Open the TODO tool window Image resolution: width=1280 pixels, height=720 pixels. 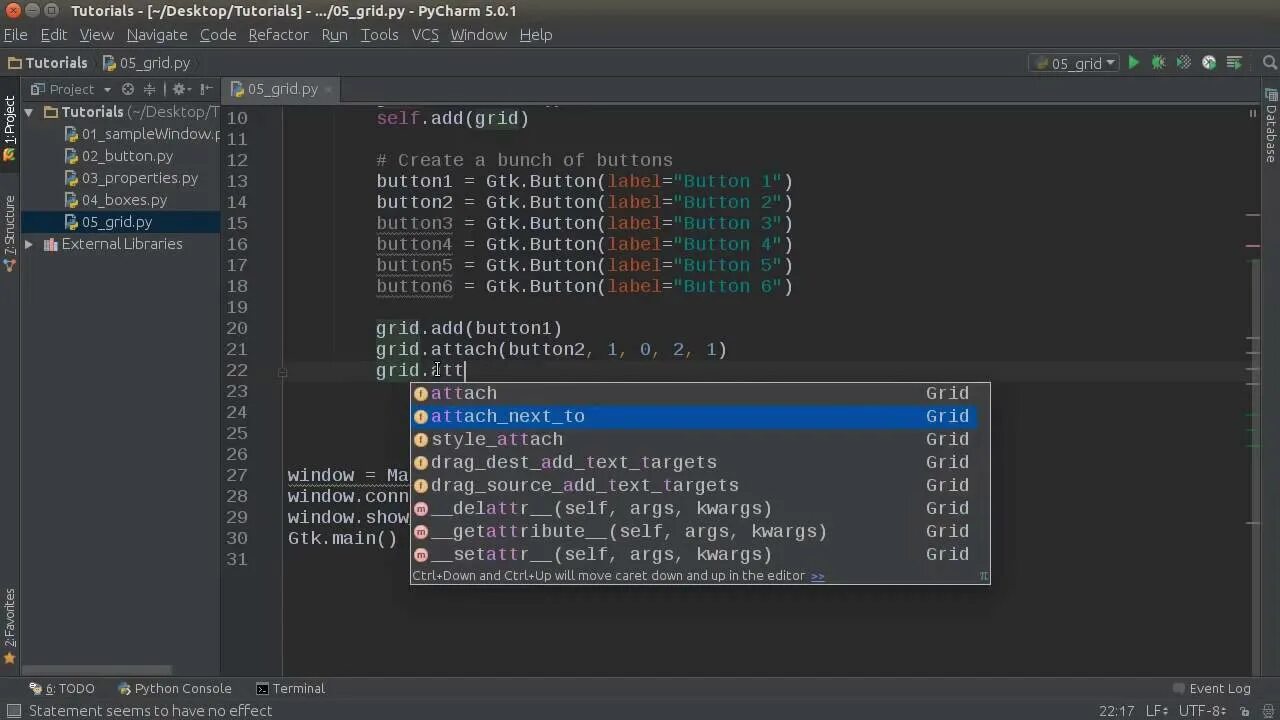(62, 688)
